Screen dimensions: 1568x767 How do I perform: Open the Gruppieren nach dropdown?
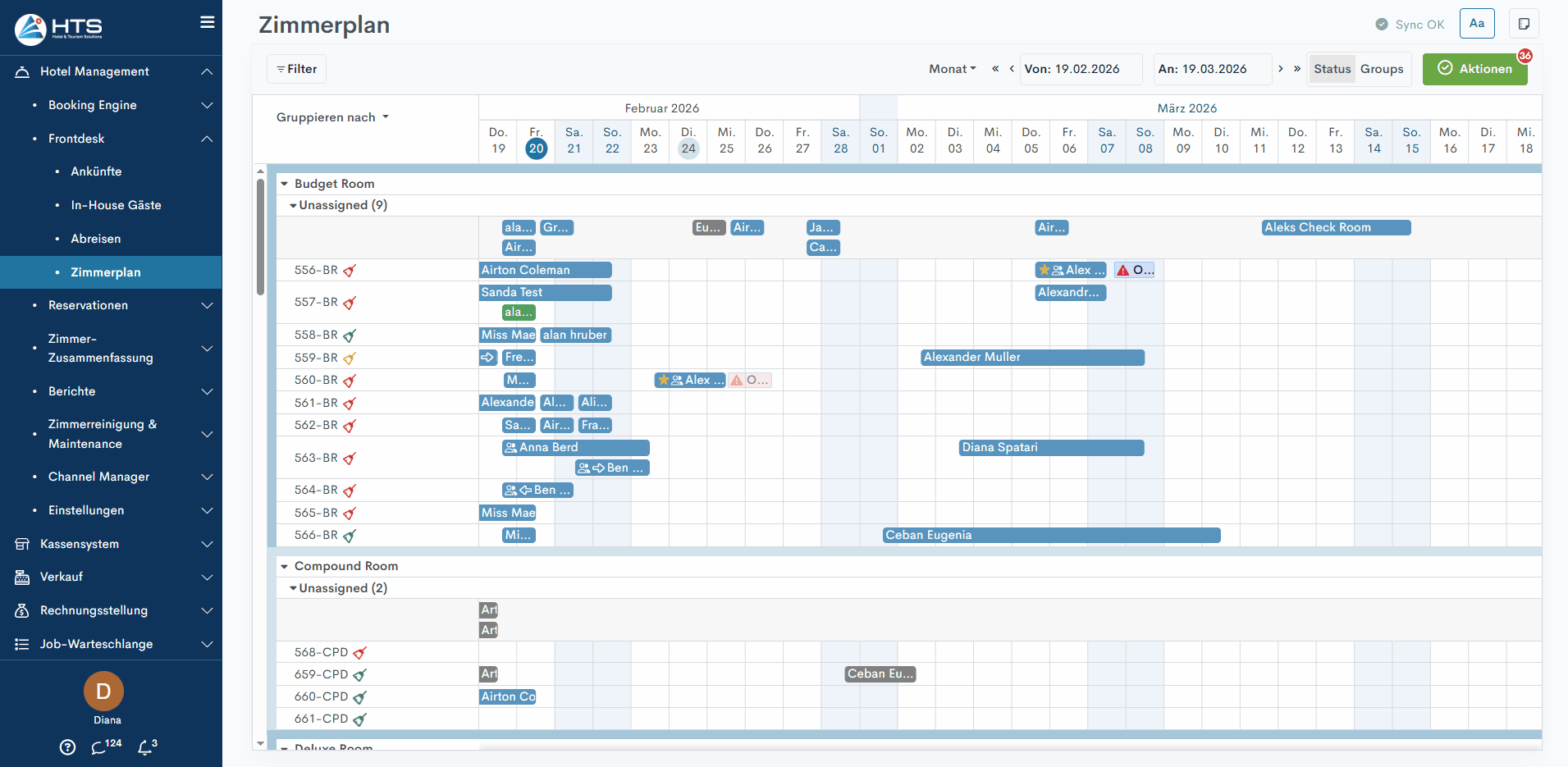[x=332, y=117]
